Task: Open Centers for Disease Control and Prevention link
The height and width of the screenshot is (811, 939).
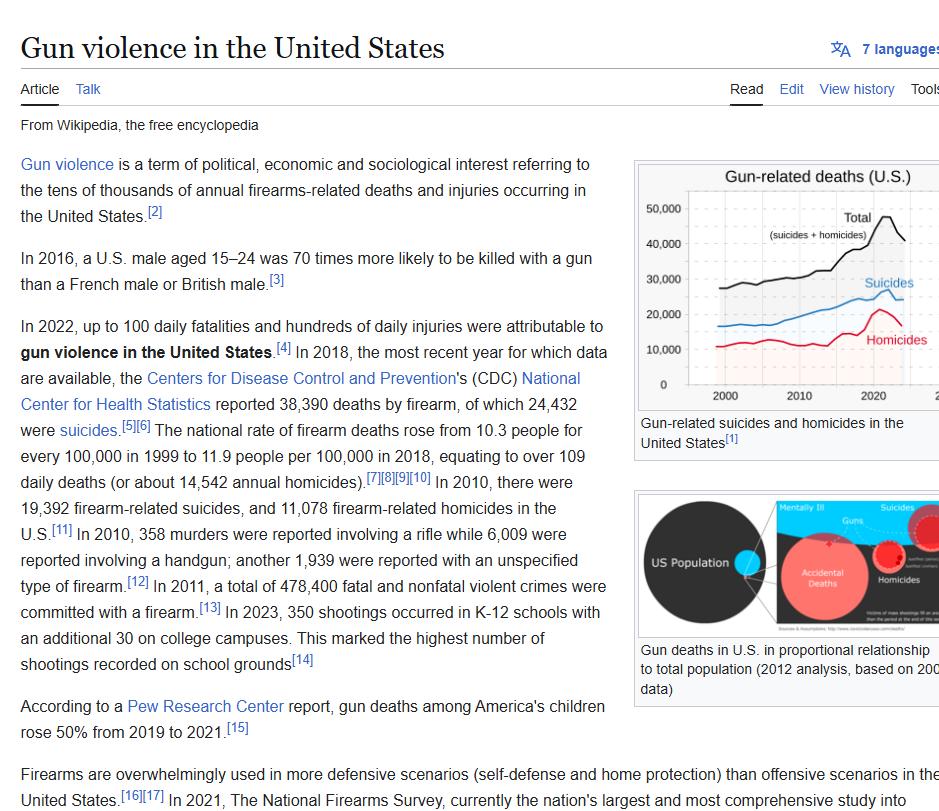Action: coord(301,378)
